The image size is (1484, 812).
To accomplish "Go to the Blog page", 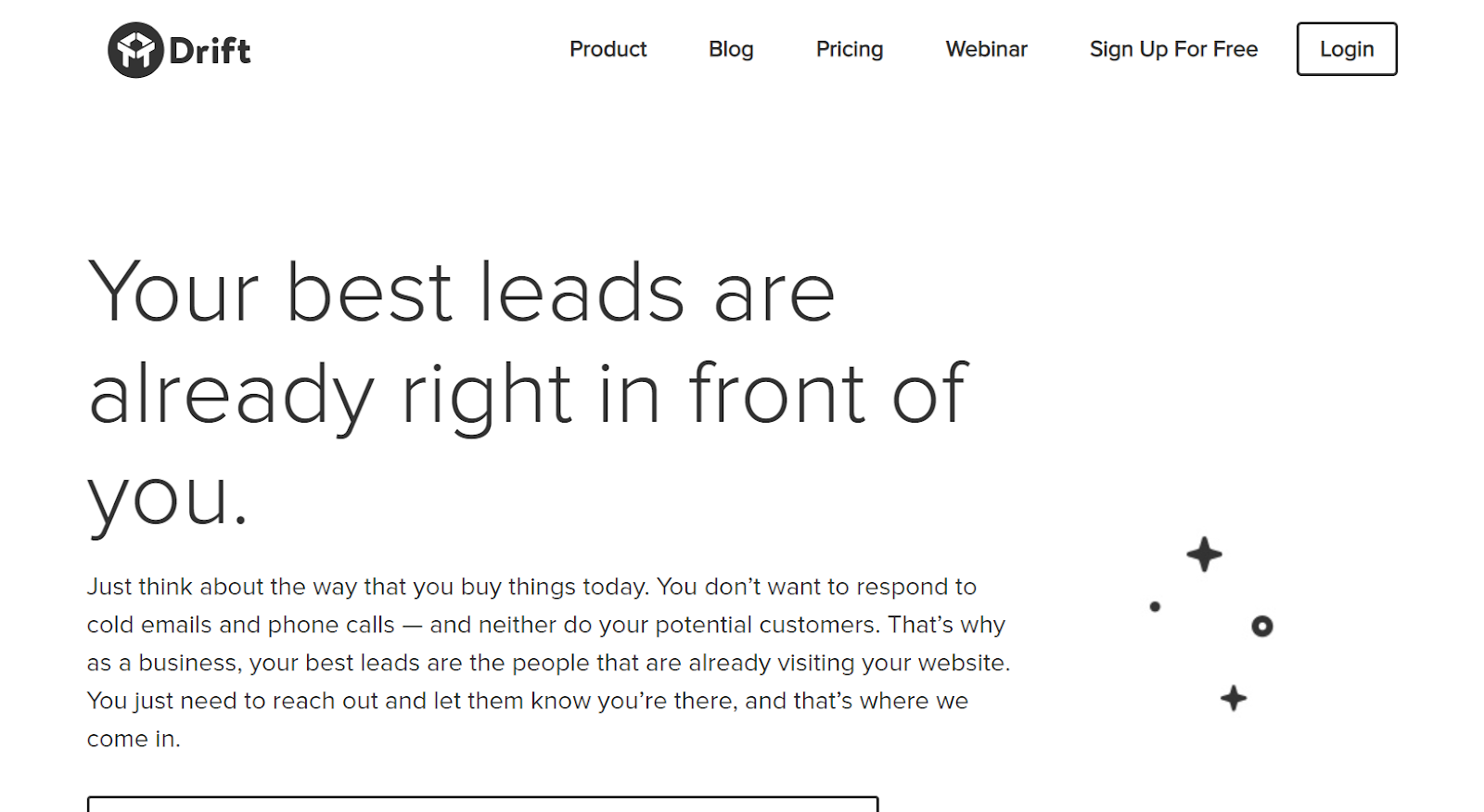I will pos(731,49).
